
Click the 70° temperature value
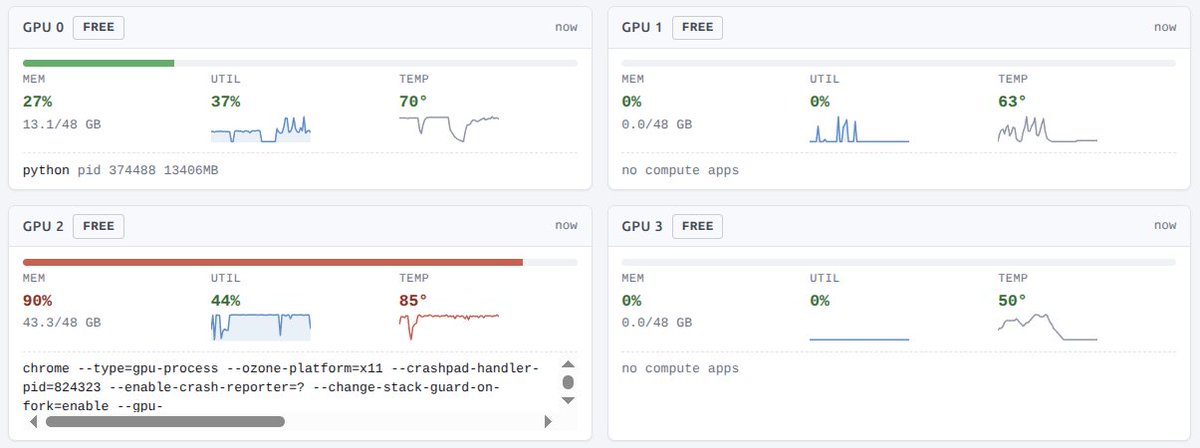[x=413, y=102]
